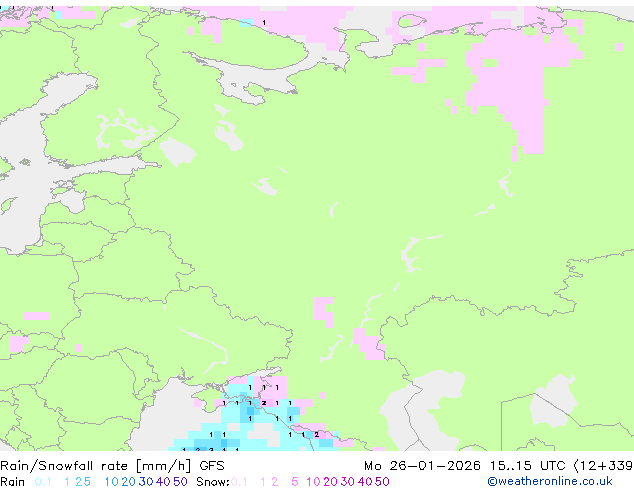Pick the Rain 10 legend color value

click(111, 482)
